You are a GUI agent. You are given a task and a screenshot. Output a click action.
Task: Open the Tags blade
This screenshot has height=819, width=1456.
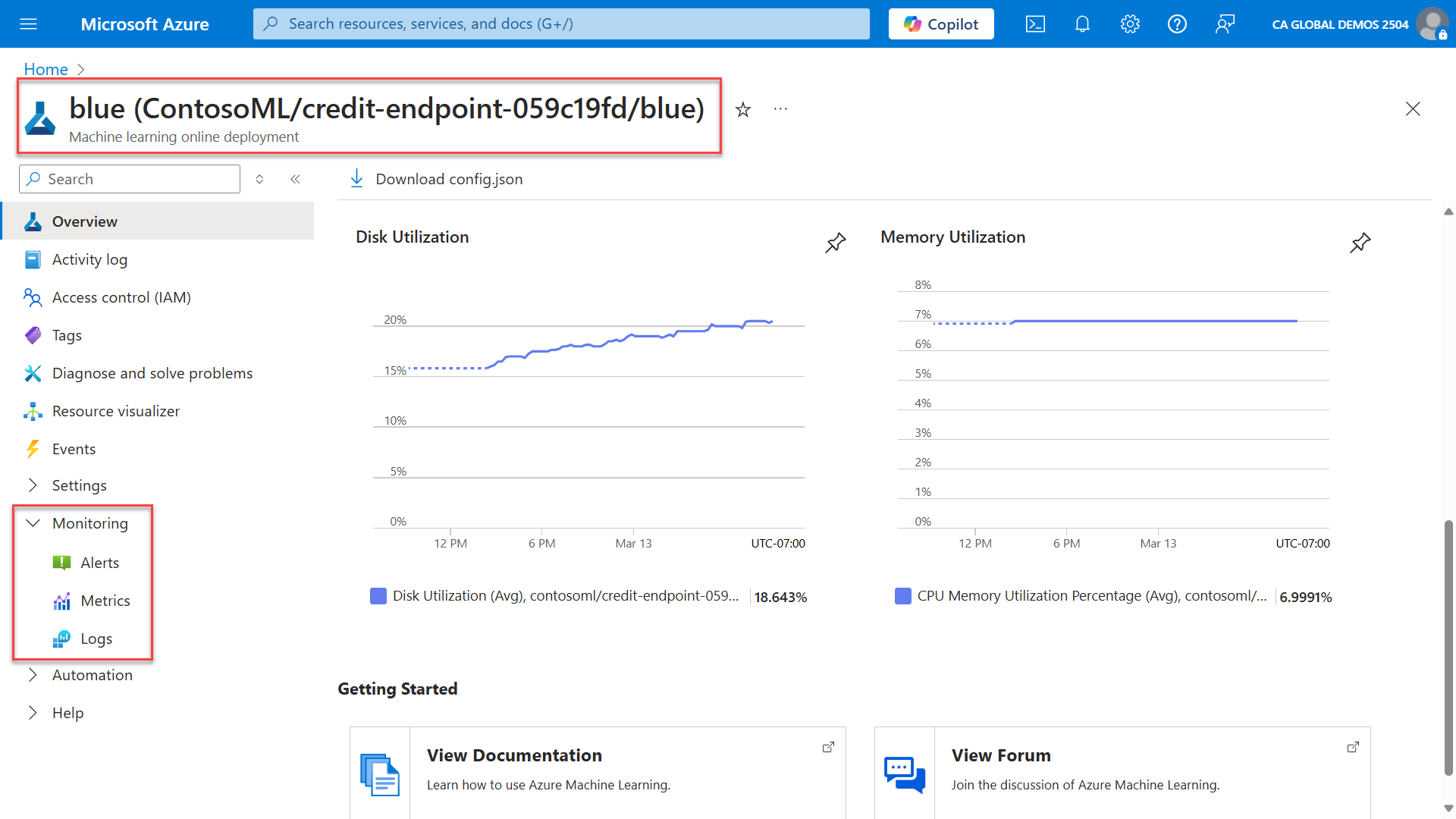coord(67,334)
